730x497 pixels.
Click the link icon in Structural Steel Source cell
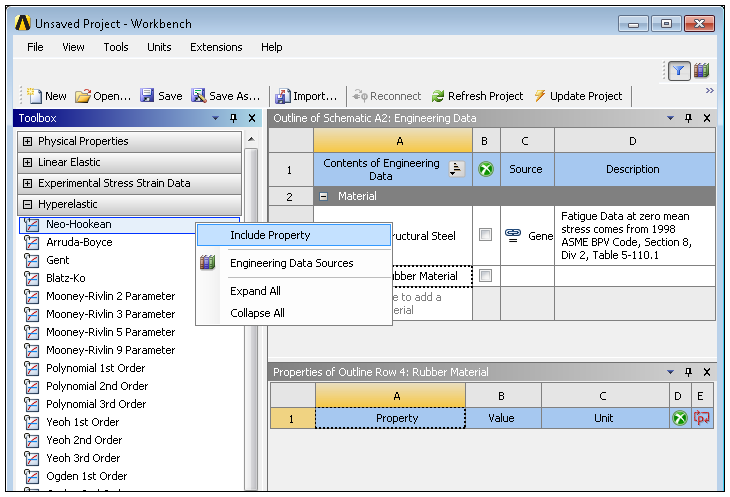tap(513, 235)
